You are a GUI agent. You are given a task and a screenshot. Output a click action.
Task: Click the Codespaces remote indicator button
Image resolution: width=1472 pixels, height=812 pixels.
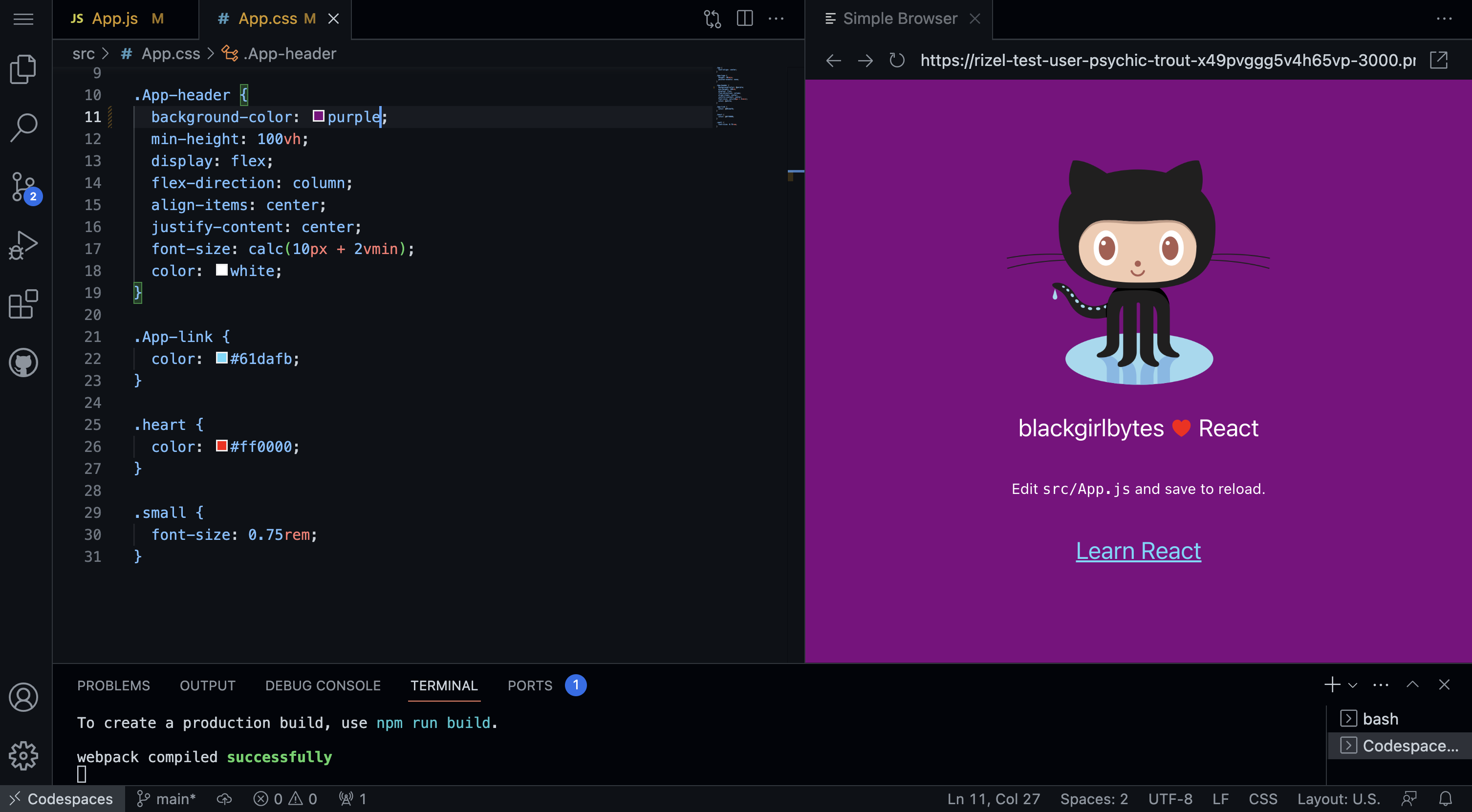coord(62,799)
